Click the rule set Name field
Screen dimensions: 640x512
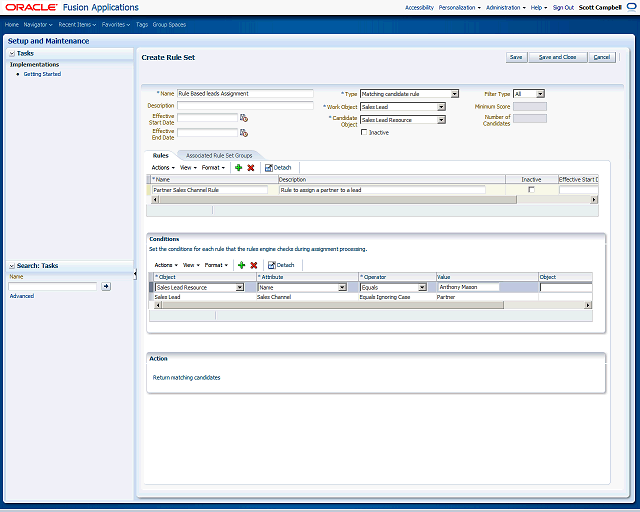(x=245, y=93)
